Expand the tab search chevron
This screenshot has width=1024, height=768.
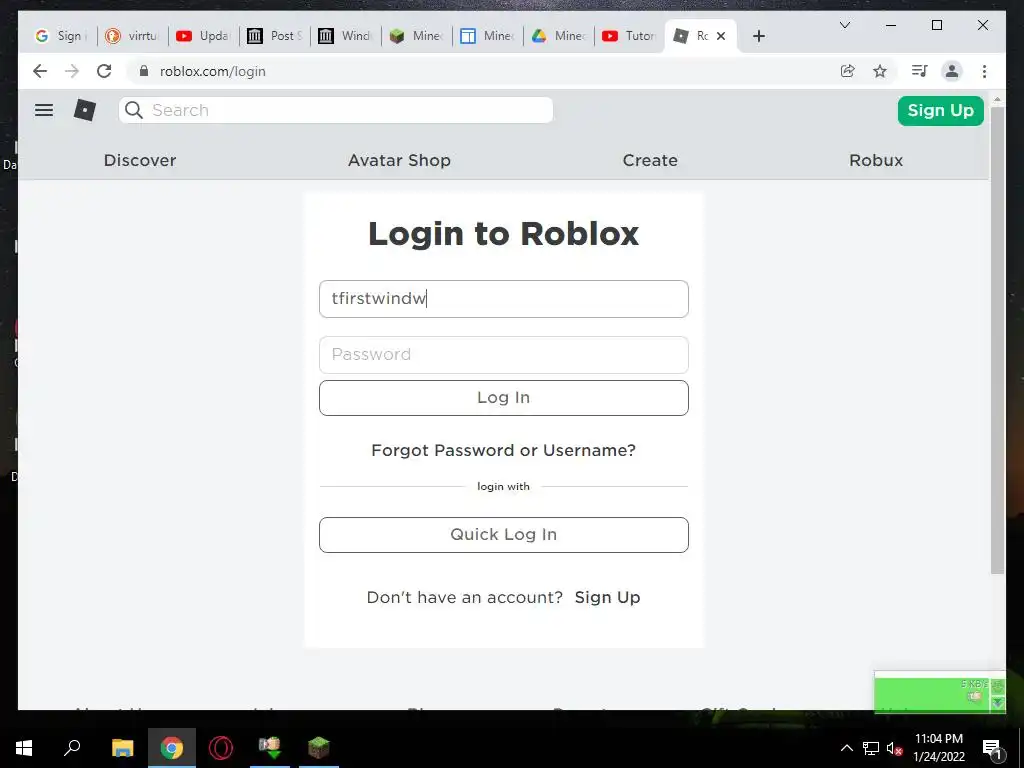pyautogui.click(x=844, y=25)
